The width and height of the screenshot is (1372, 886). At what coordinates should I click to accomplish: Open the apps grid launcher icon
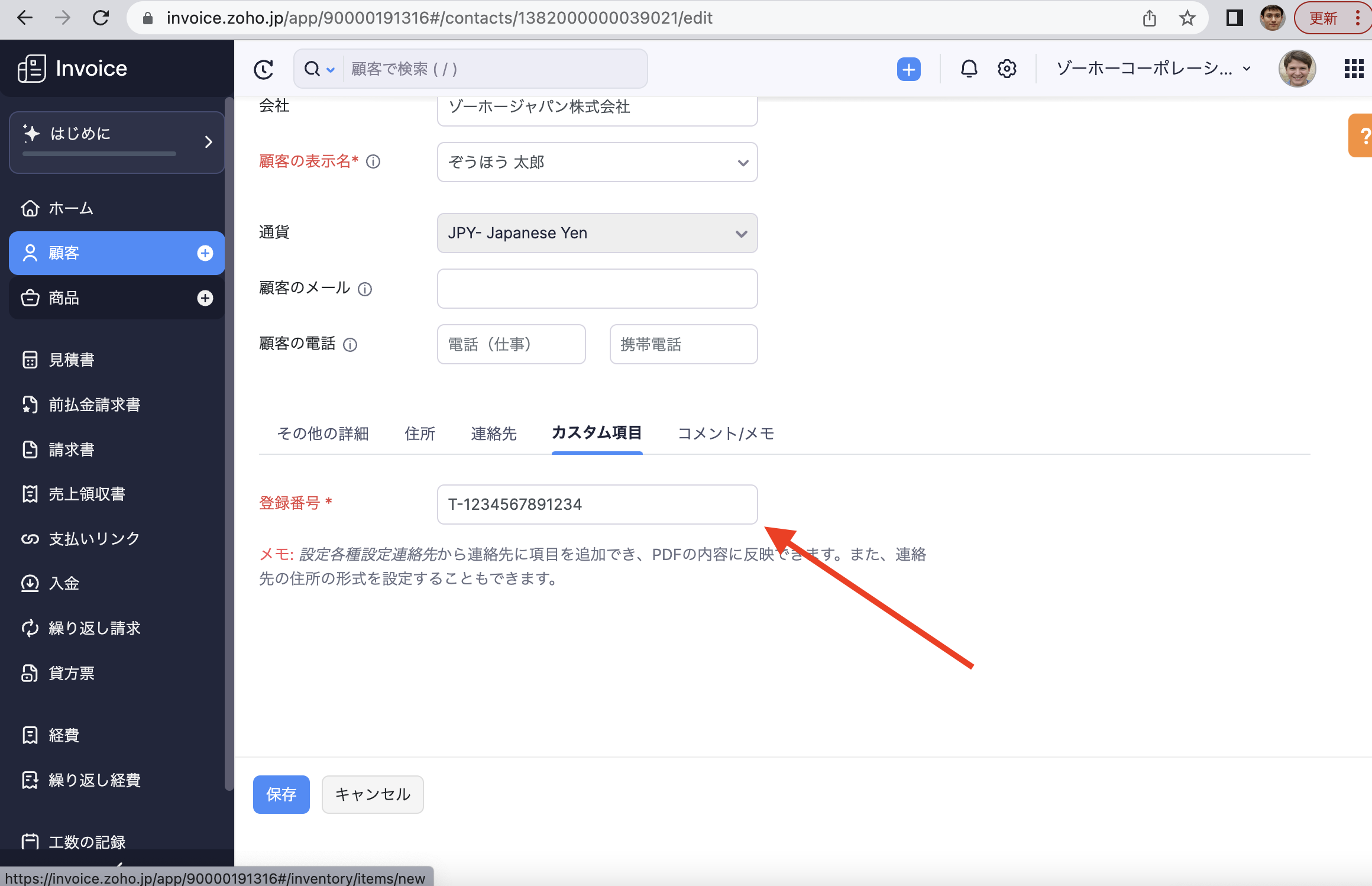1353,69
